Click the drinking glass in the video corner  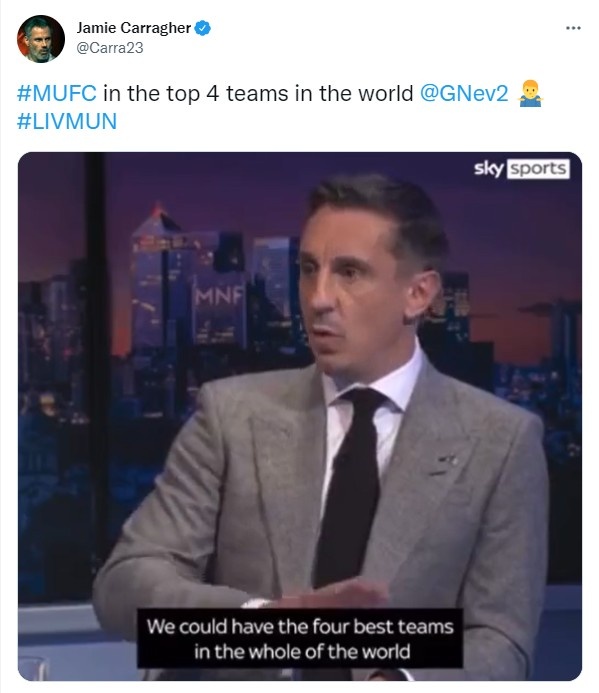point(32,668)
